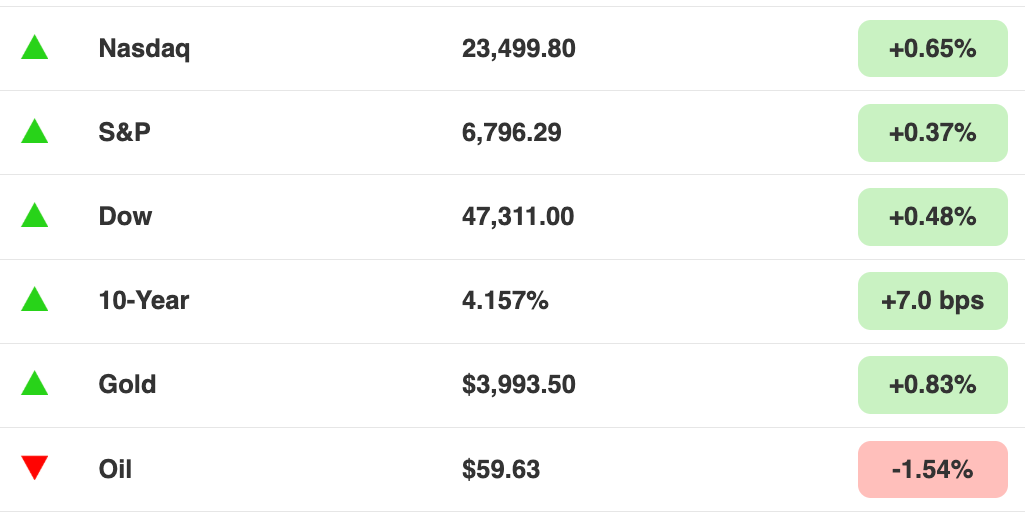
Task: Select the S&P index label
Action: [x=124, y=132]
